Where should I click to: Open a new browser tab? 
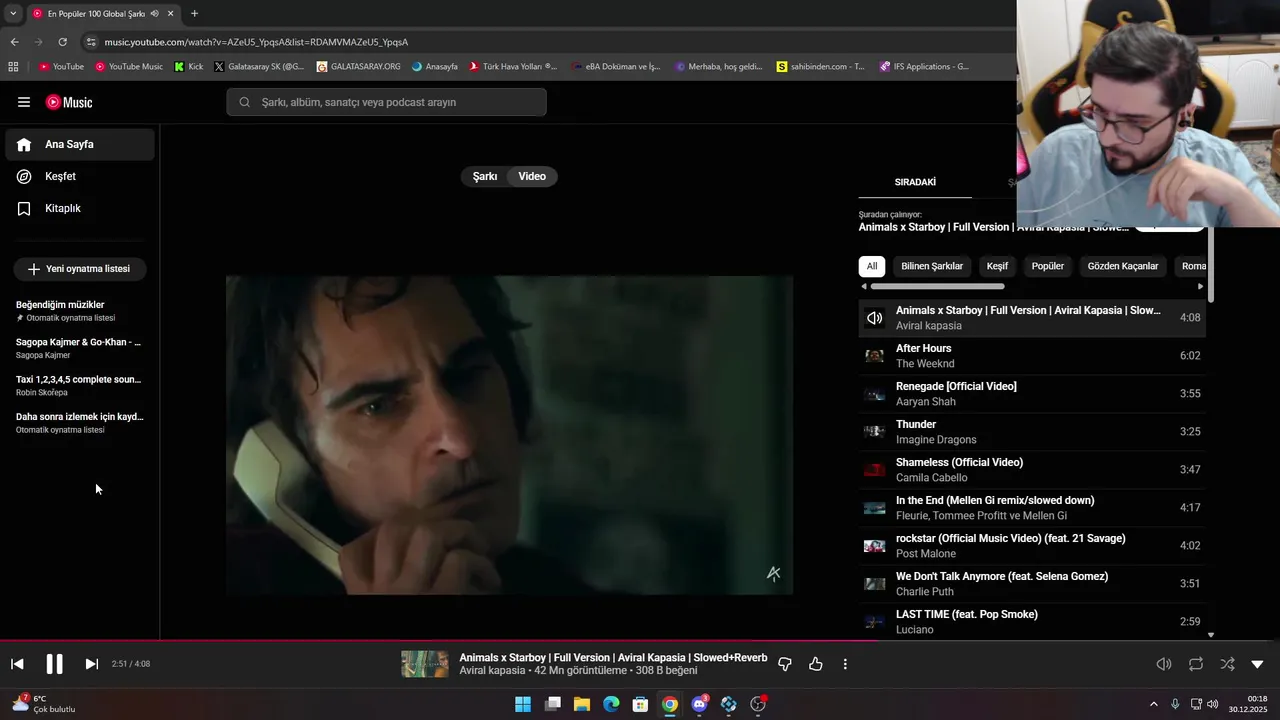pos(194,13)
